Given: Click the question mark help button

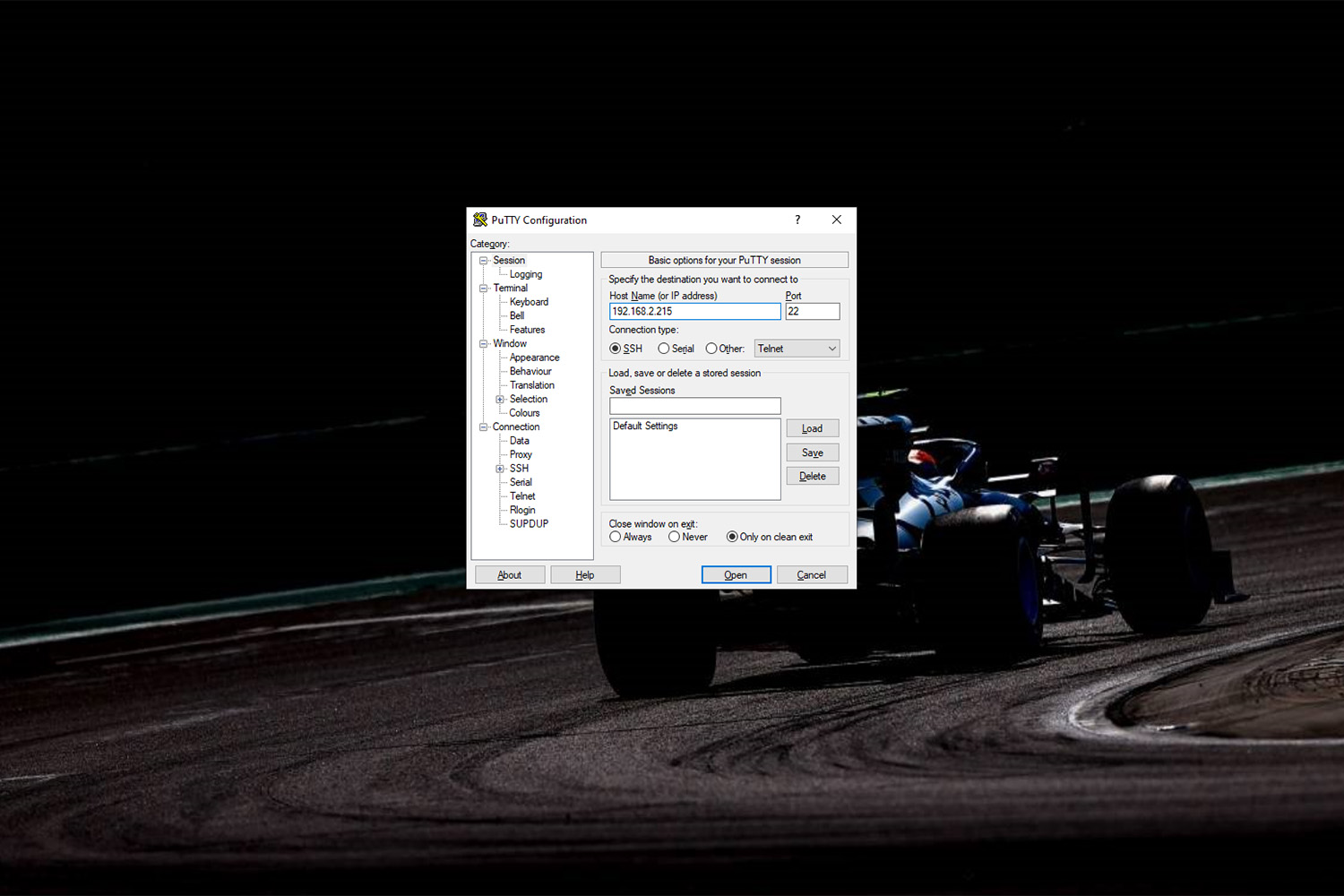Looking at the screenshot, I should [x=797, y=220].
